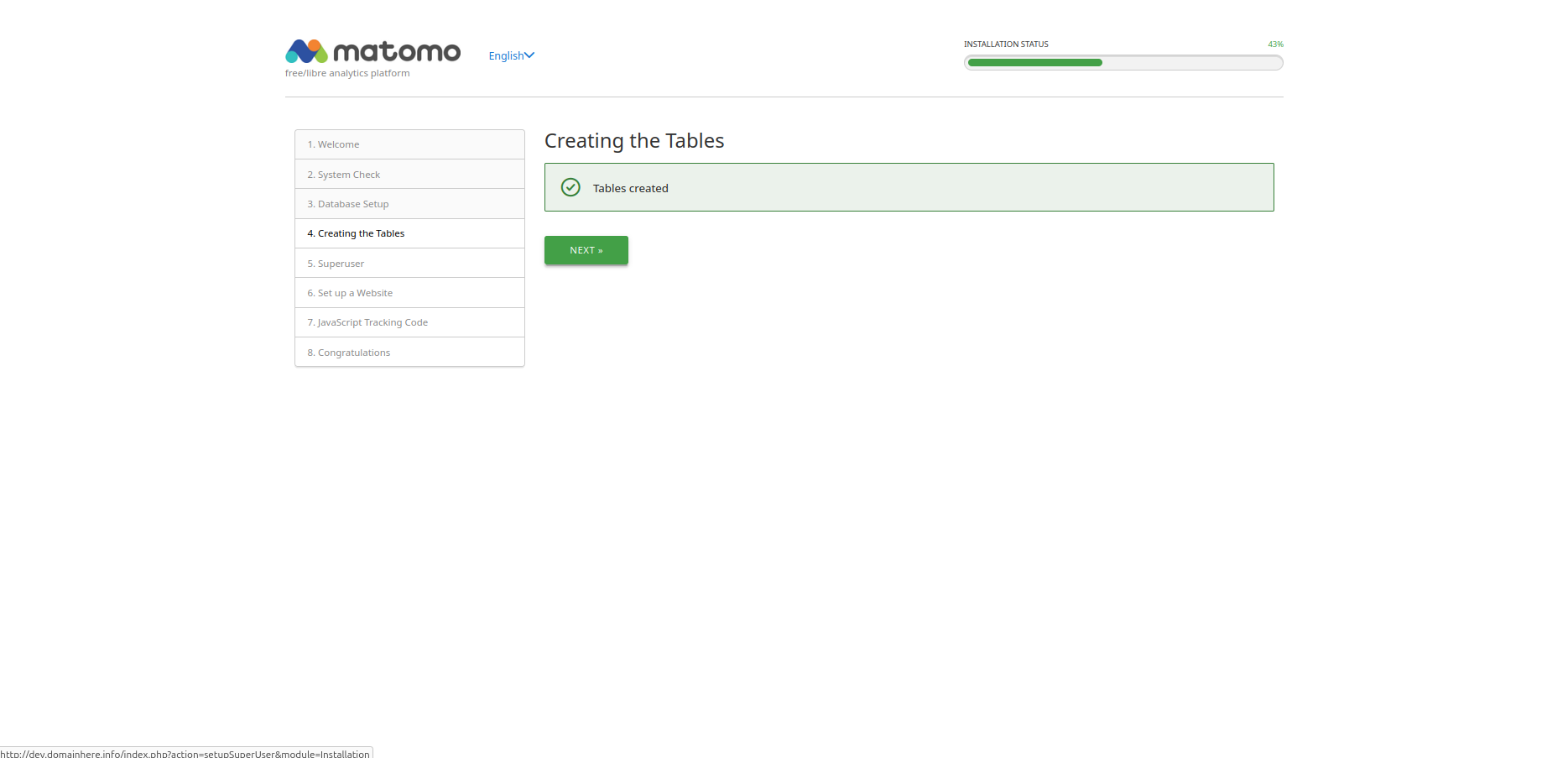Select the JavaScript Tracking Code step
Image resolution: width=1568 pixels, height=758 pixels.
click(367, 322)
